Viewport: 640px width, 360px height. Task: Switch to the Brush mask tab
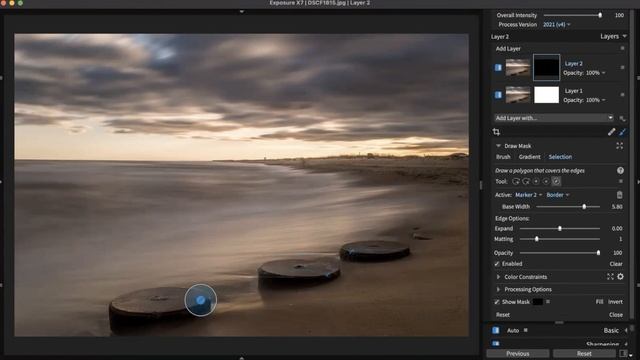tap(503, 157)
